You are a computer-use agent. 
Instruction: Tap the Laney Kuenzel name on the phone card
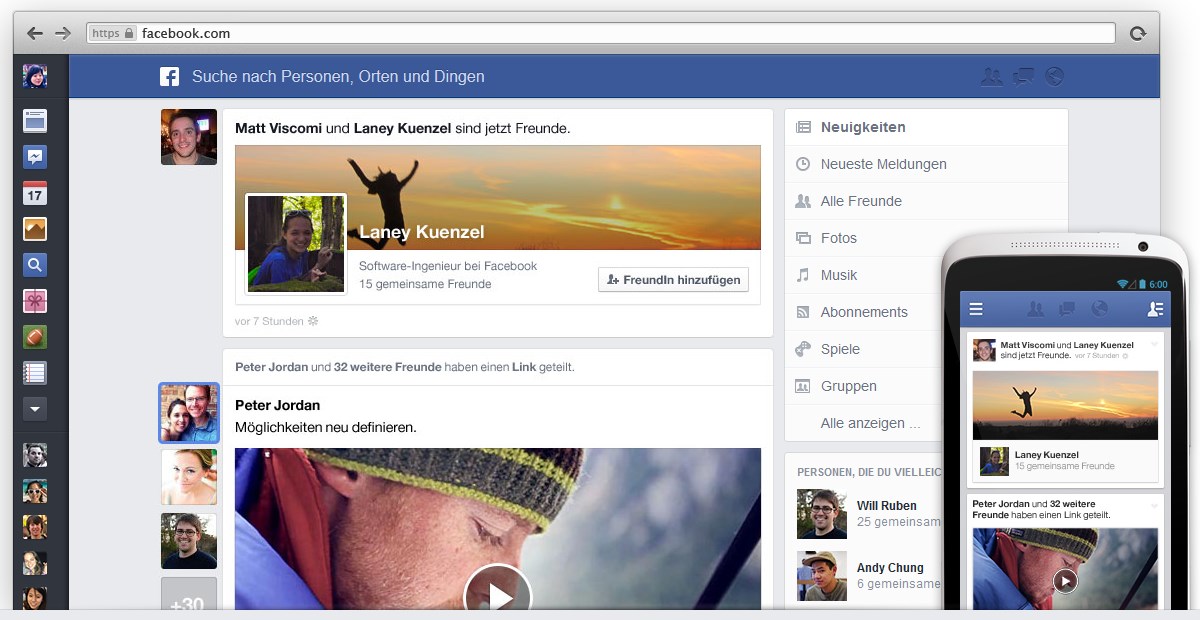click(x=1047, y=454)
